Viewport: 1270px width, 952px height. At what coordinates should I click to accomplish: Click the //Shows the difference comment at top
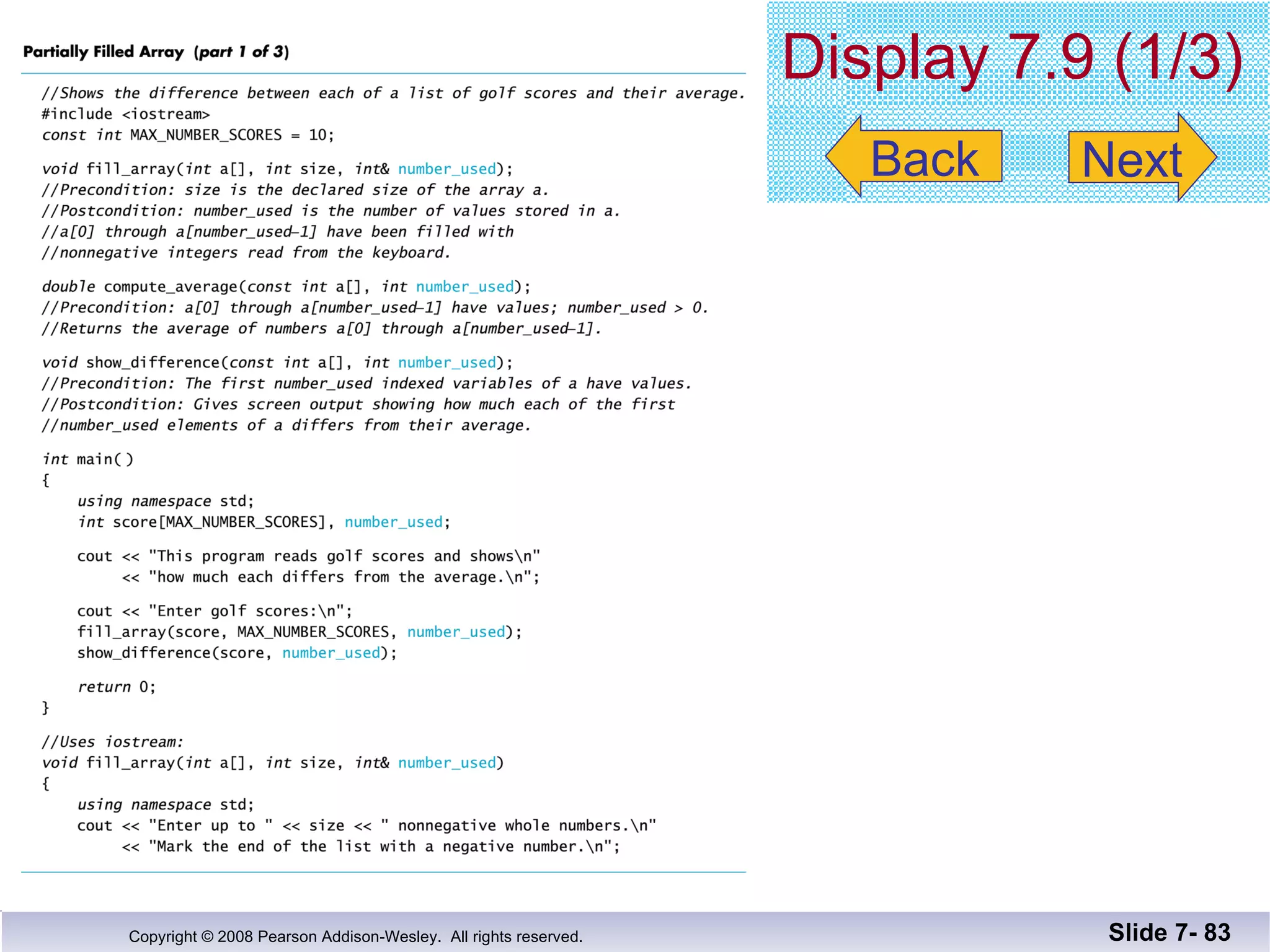coord(394,93)
